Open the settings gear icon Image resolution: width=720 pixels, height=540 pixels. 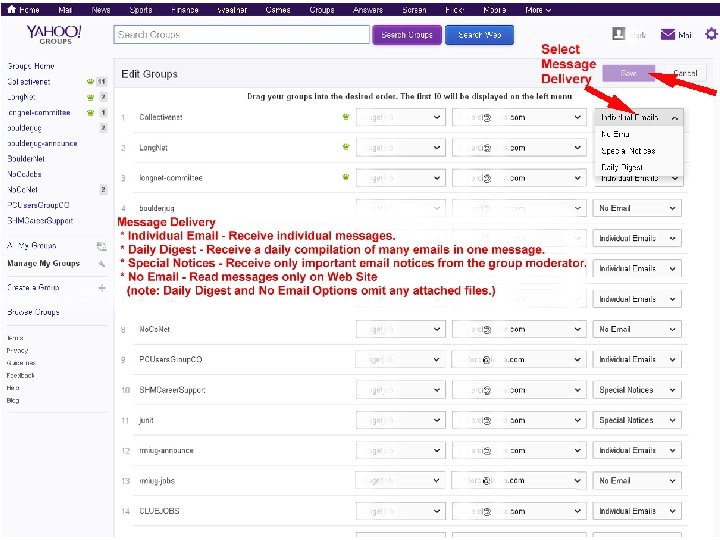pyautogui.click(x=711, y=34)
